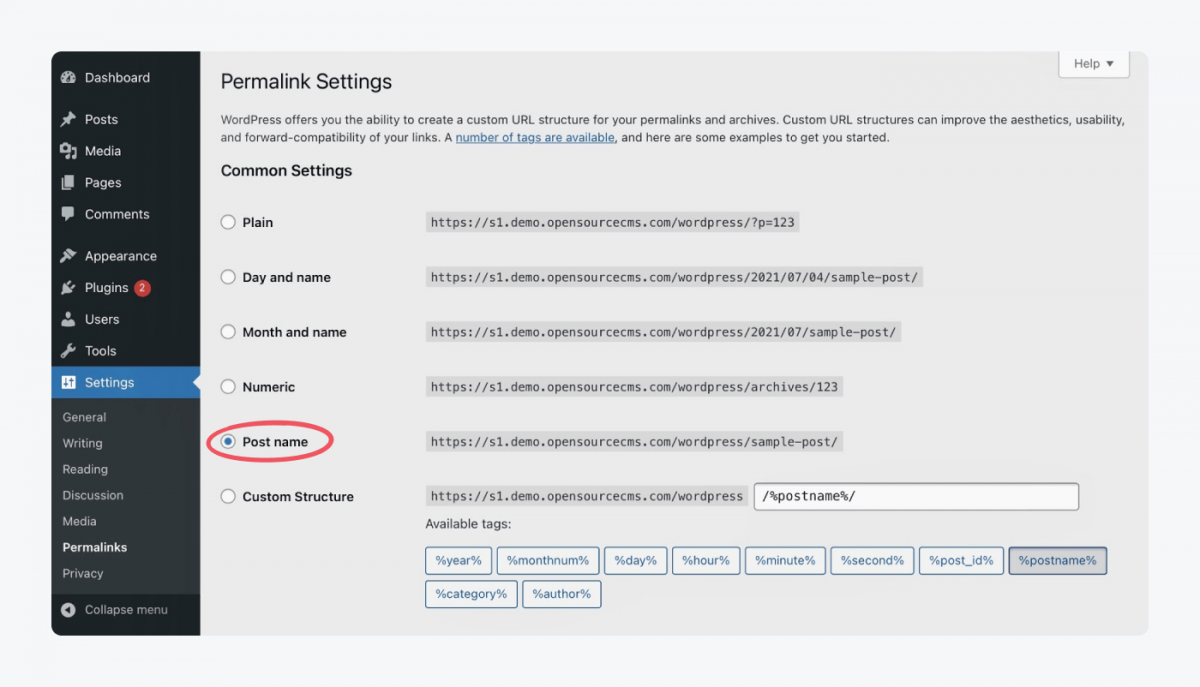Click the Post name sample-post example URL
This screenshot has height=687, width=1200.
click(634, 441)
